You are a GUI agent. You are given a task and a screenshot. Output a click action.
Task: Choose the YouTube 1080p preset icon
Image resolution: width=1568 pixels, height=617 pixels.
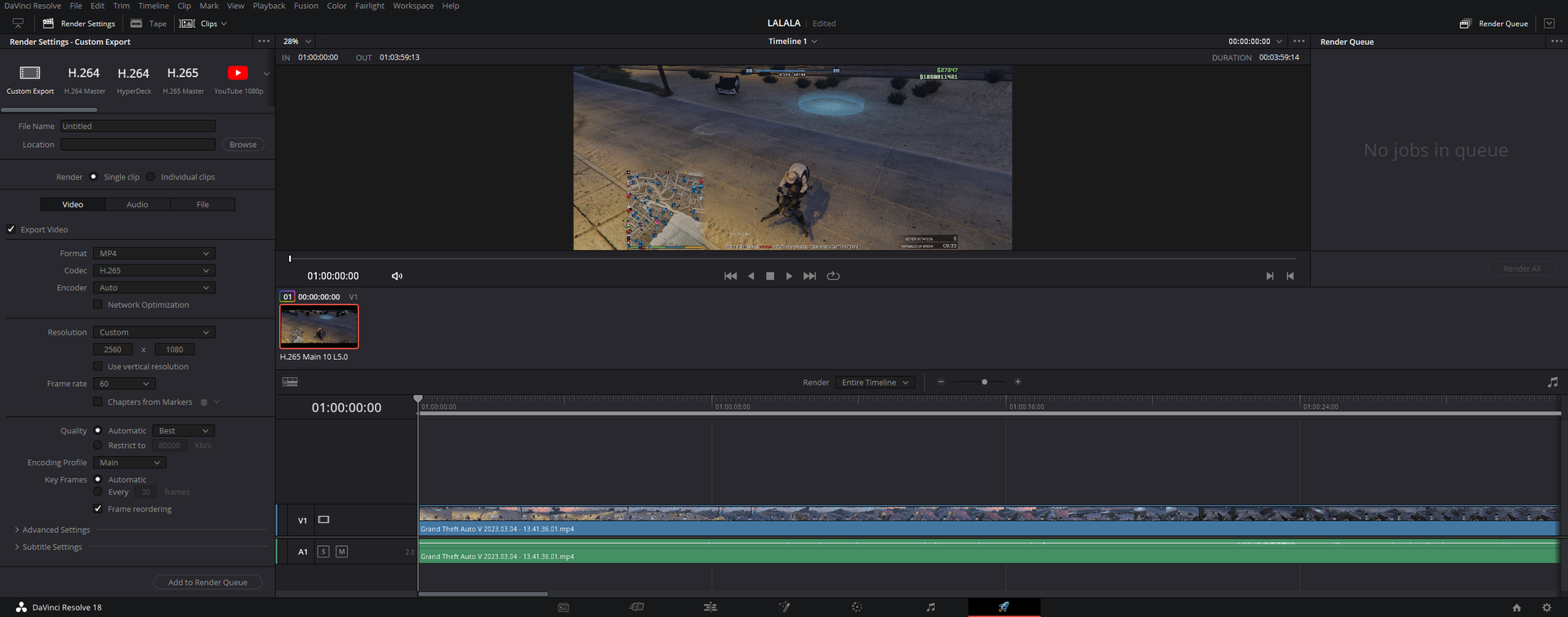pos(238,73)
